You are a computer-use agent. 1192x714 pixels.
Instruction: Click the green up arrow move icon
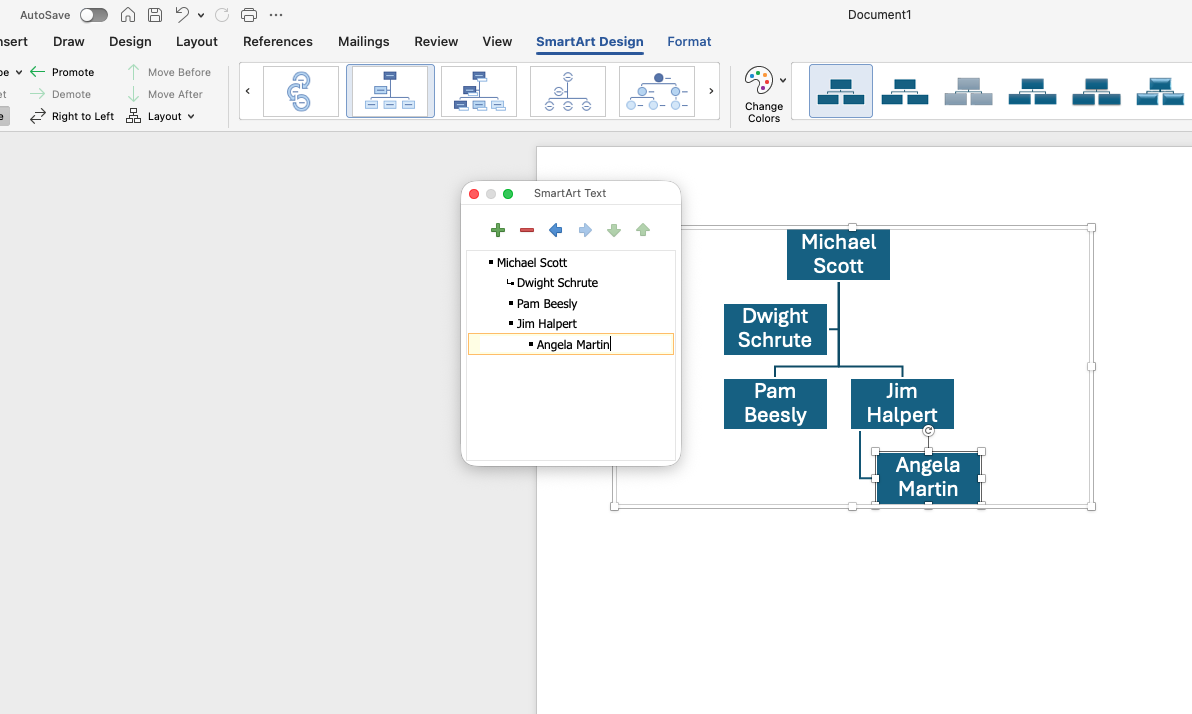click(643, 230)
